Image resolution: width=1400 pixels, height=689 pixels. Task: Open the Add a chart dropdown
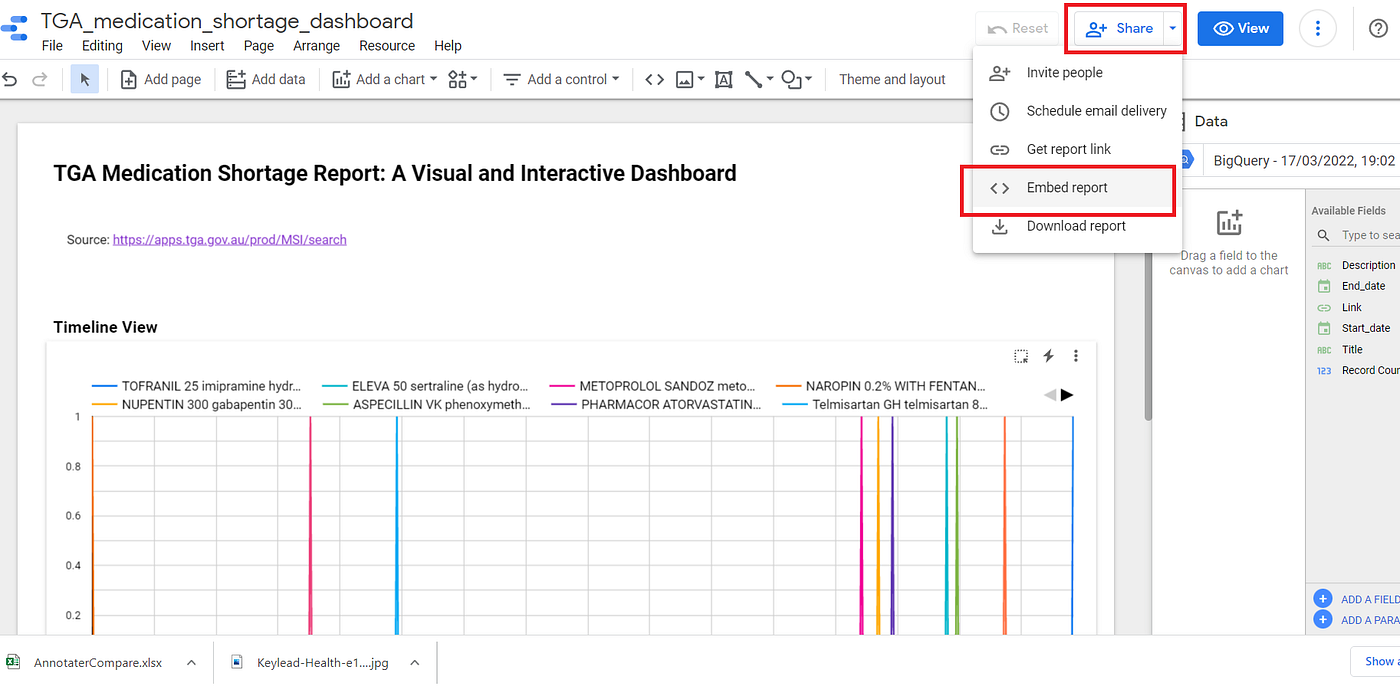(384, 79)
